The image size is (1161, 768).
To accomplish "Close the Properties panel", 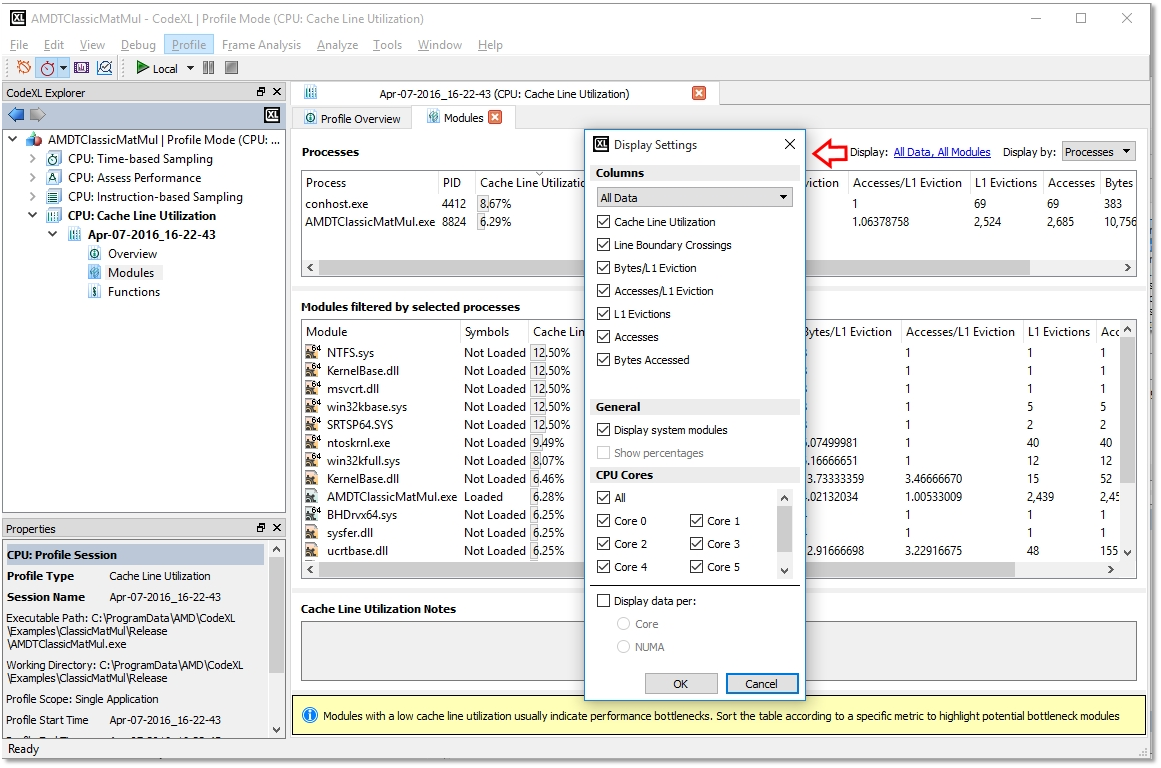I will (x=277, y=528).
